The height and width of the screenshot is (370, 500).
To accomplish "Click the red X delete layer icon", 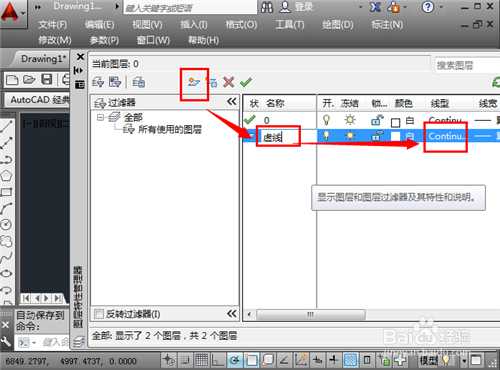I will tap(229, 82).
